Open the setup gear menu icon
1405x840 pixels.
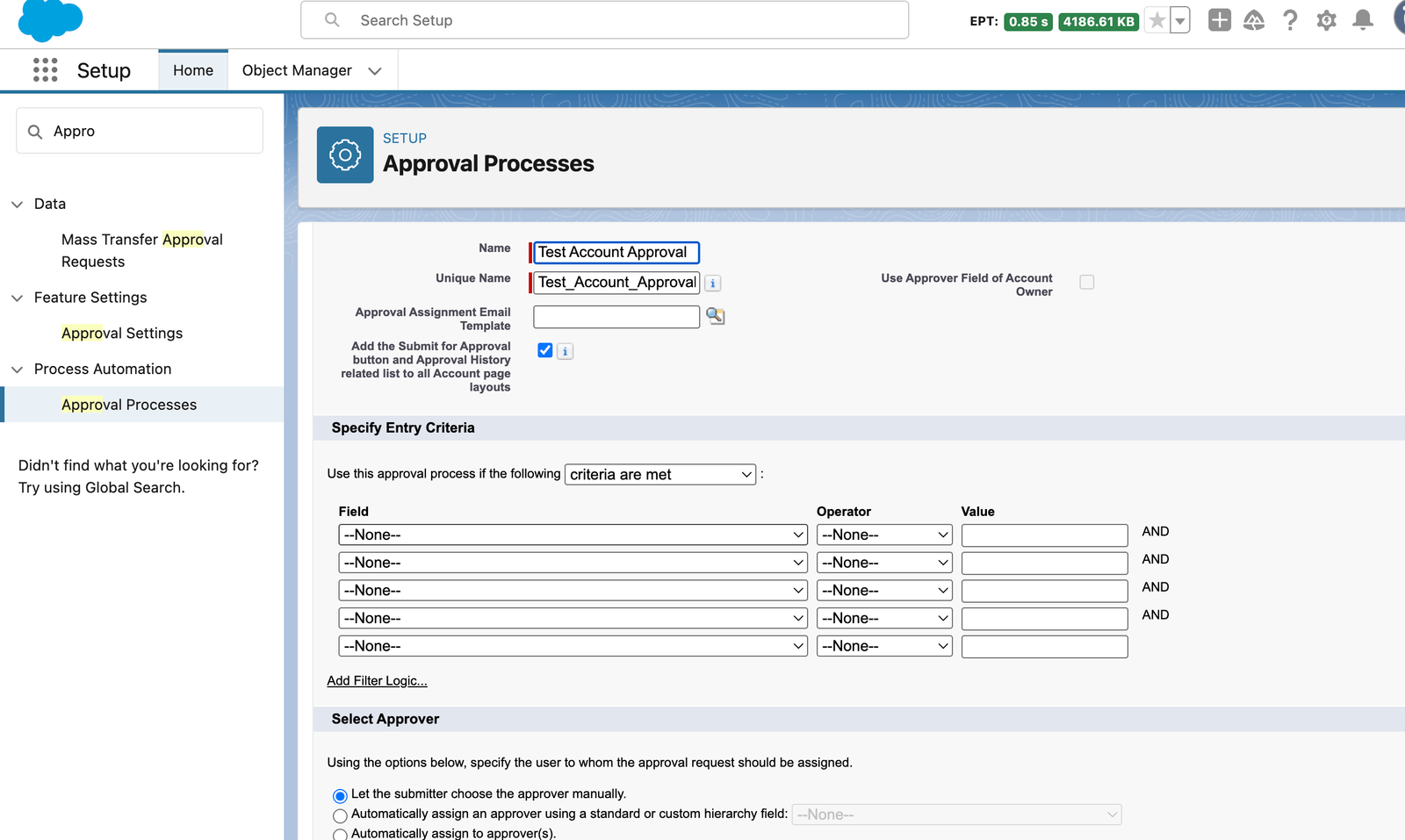tap(1327, 20)
